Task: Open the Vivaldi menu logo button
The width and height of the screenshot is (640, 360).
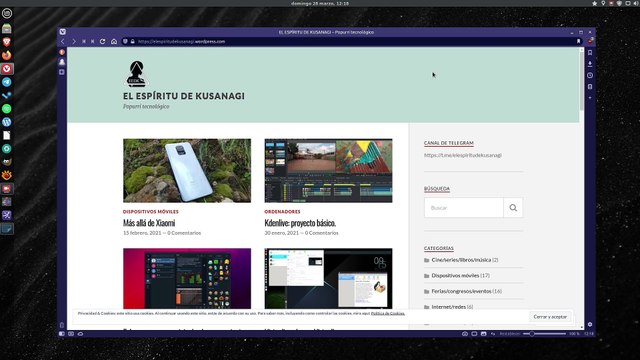Action: [62, 32]
